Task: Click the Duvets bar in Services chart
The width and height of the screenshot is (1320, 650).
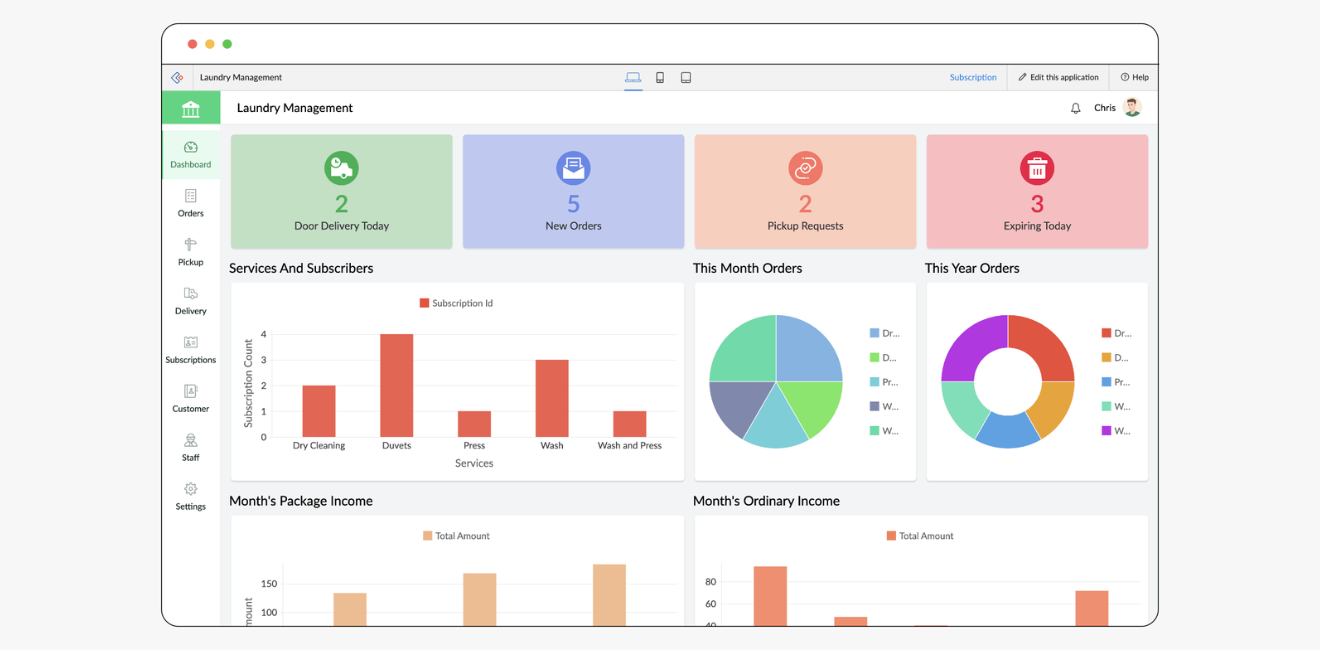Action: (397, 385)
